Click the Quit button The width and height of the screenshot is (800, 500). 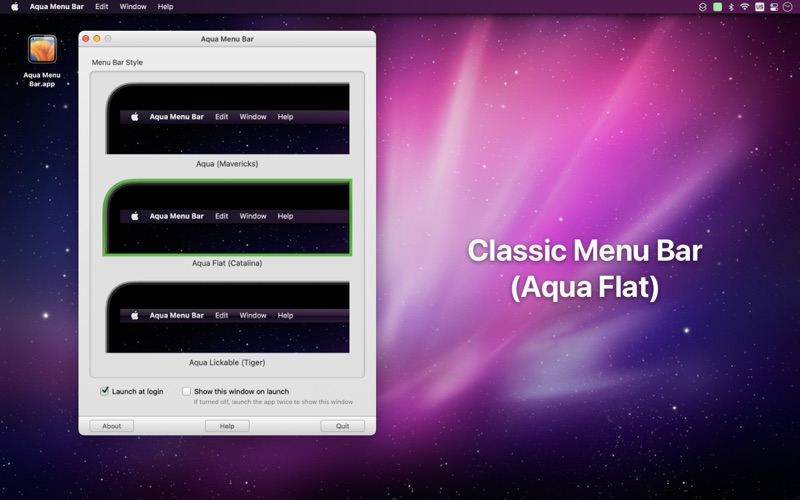342,426
